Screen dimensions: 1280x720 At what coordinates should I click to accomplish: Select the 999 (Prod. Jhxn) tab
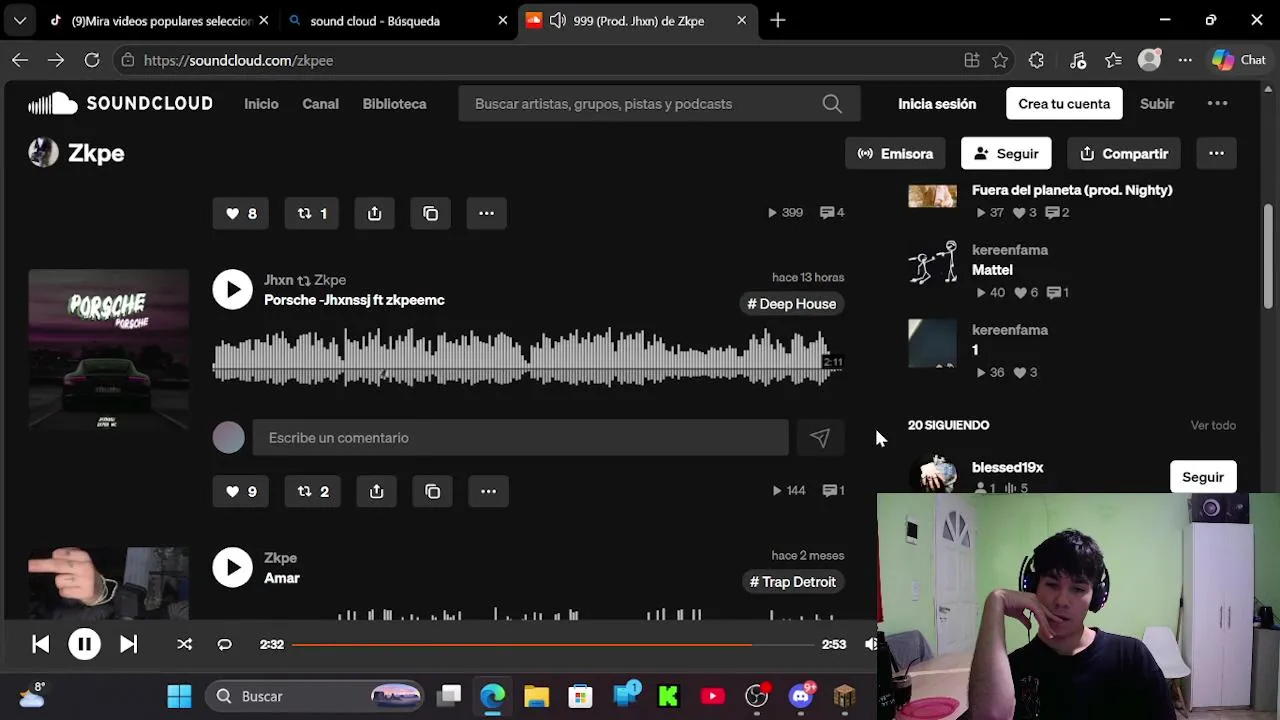point(635,20)
